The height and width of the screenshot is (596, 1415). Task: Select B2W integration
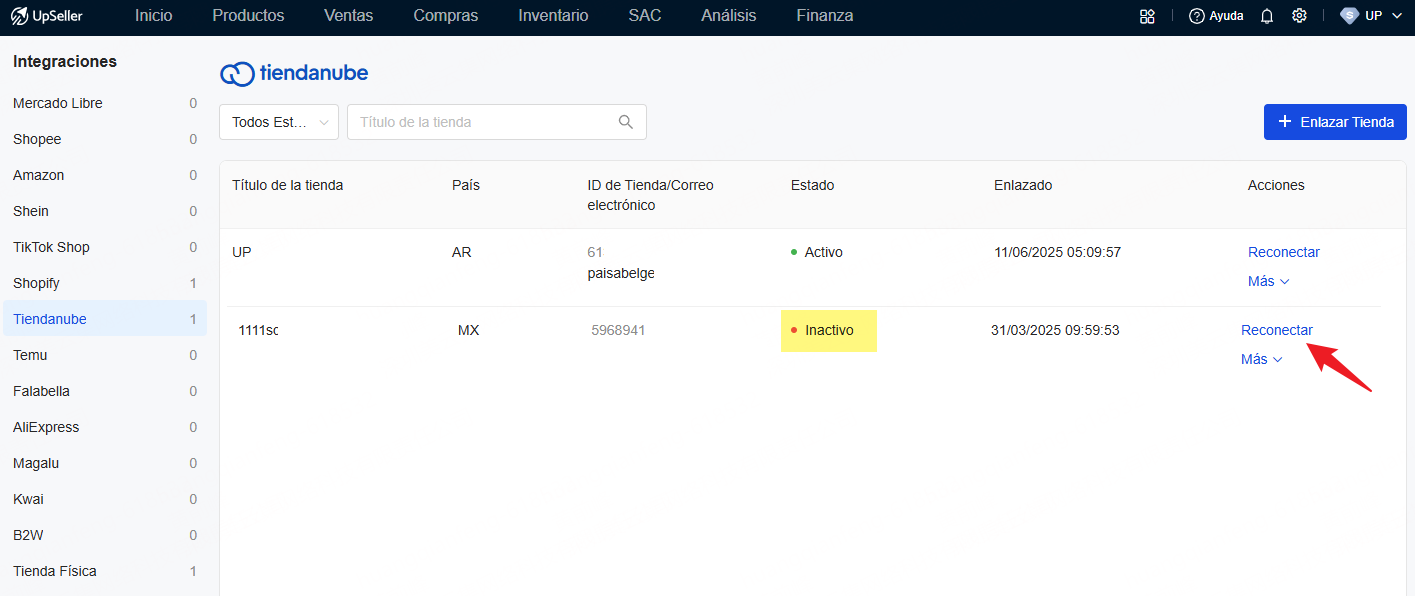click(x=105, y=535)
